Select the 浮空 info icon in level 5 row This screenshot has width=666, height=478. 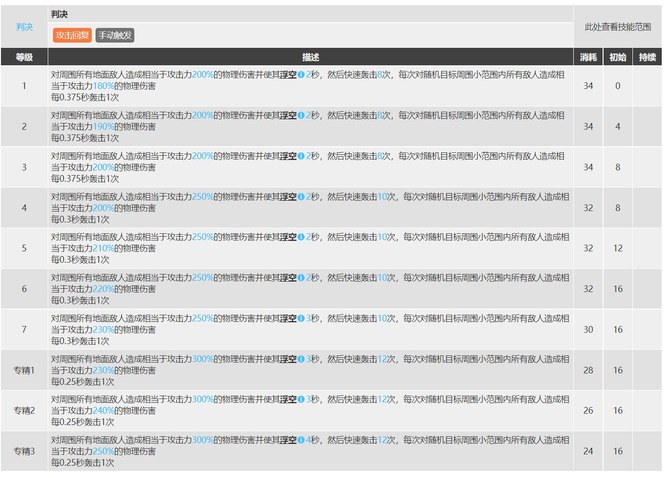[x=300, y=237]
